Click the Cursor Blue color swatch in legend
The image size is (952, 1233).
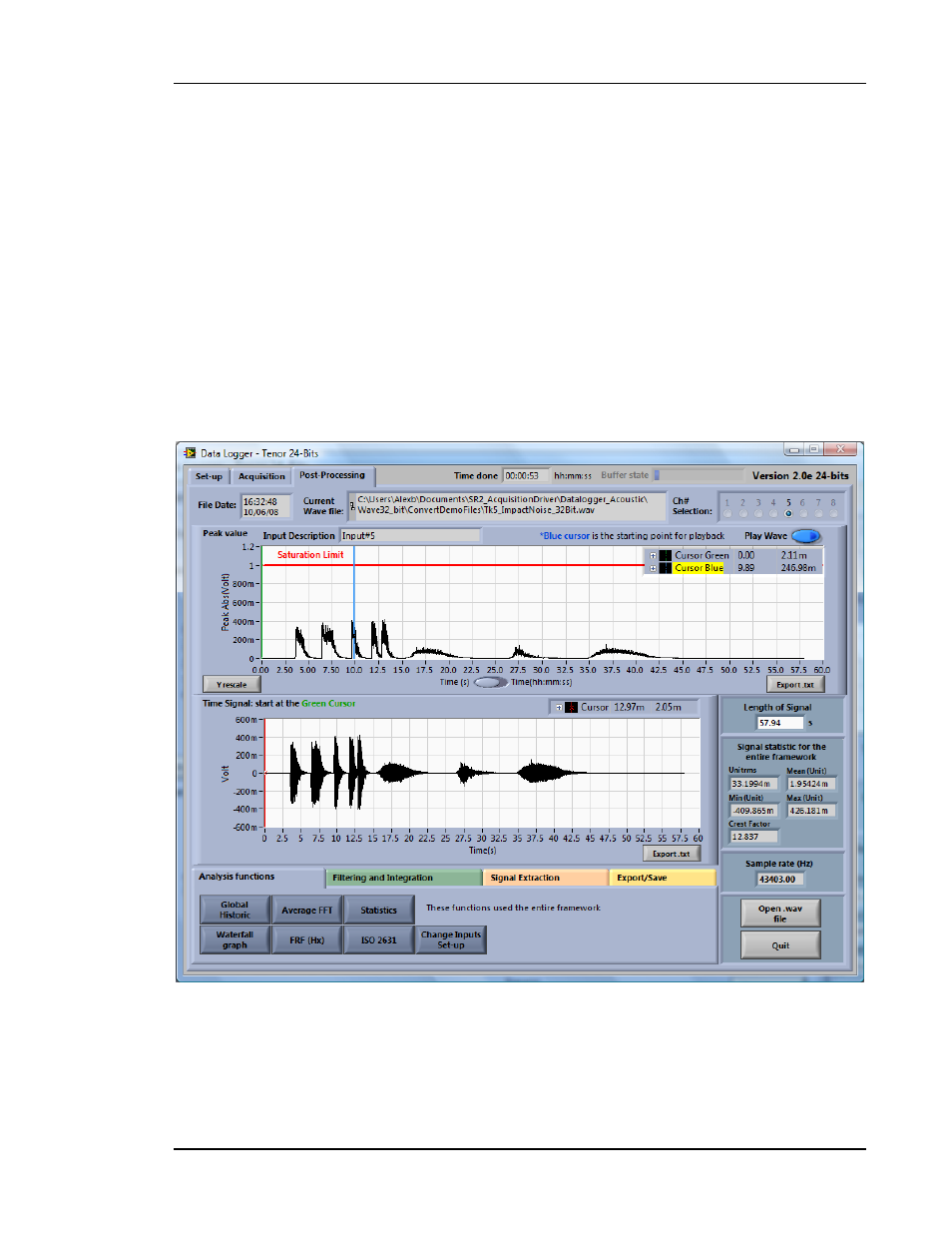pyautogui.click(x=665, y=568)
